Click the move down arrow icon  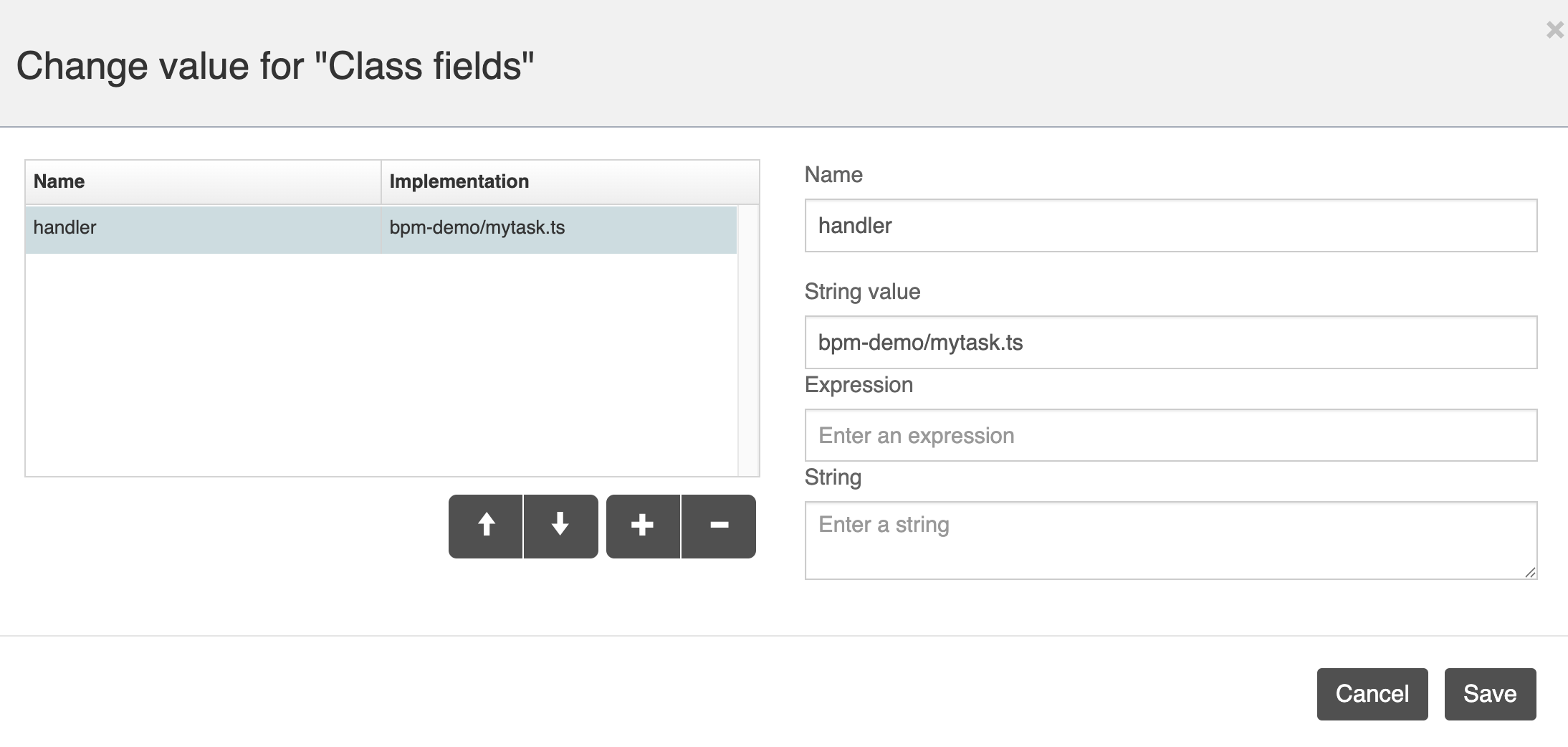coord(560,525)
